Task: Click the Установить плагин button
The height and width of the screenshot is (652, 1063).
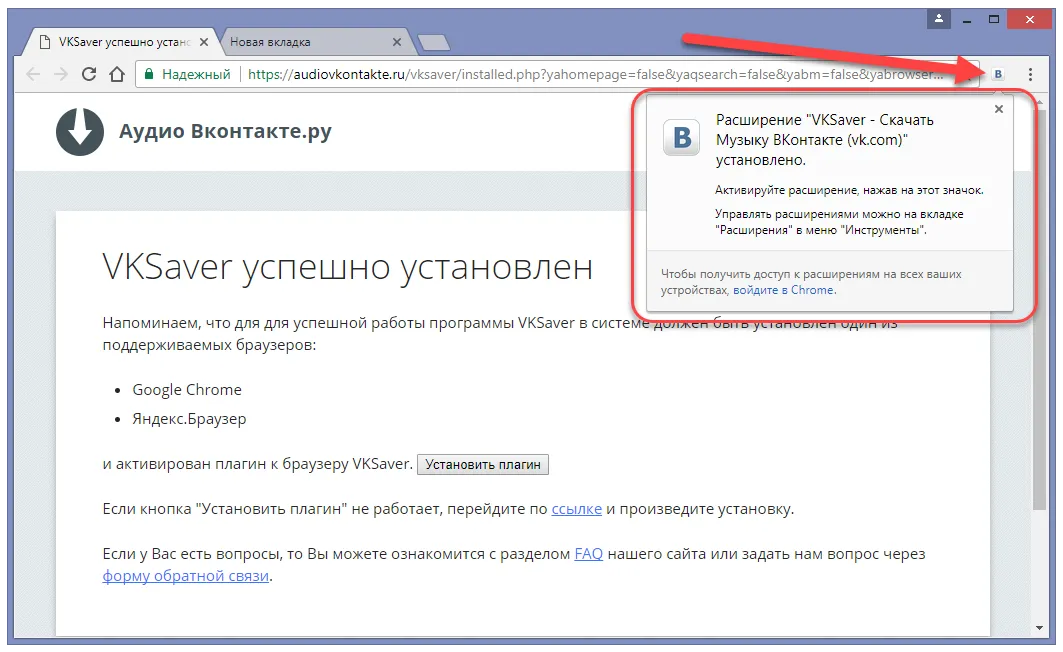Action: click(483, 464)
